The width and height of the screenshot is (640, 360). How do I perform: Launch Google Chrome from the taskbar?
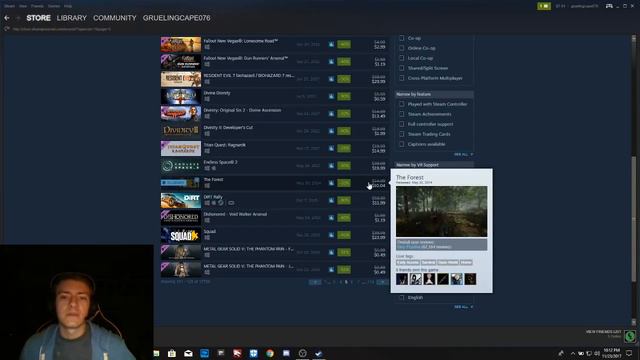pos(270,353)
